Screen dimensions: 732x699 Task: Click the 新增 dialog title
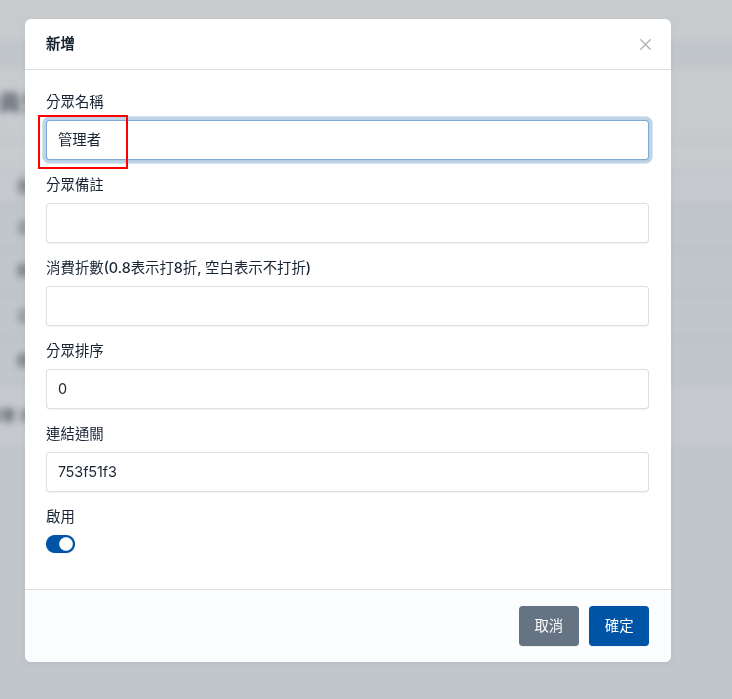[60, 44]
